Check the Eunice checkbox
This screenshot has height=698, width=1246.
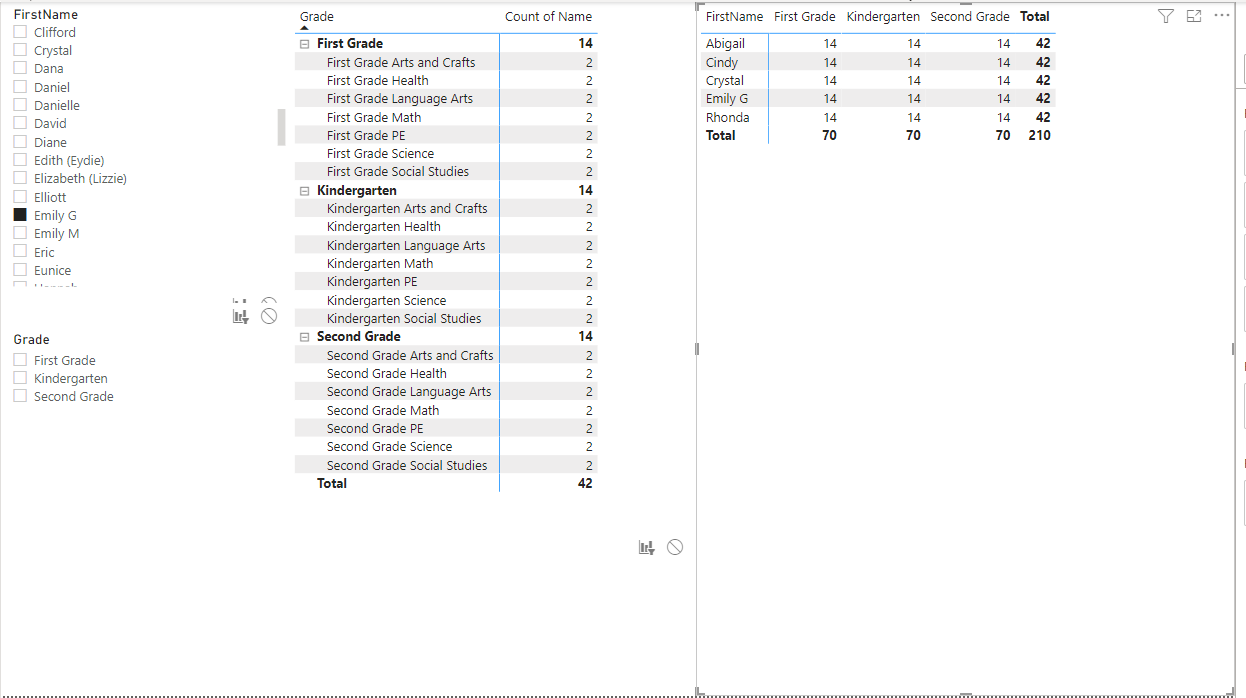(20, 270)
